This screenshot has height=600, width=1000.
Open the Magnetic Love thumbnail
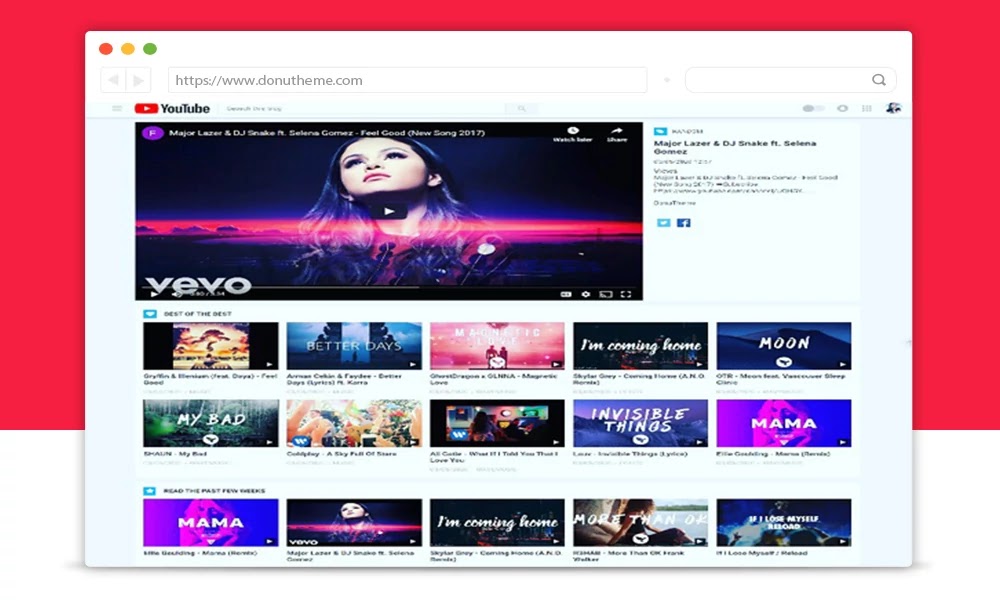[497, 346]
